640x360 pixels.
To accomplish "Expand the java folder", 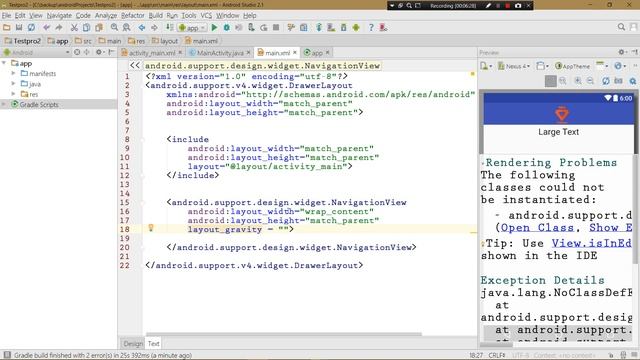I will (x=13, y=83).
